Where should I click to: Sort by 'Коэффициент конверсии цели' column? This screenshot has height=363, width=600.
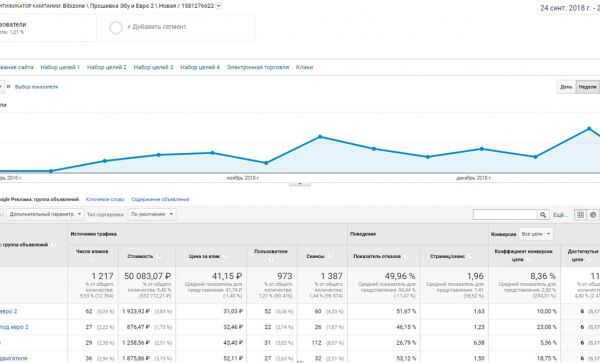click(523, 255)
